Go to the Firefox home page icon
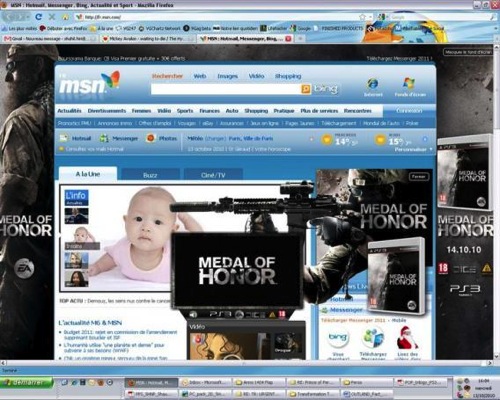 click(x=65, y=17)
